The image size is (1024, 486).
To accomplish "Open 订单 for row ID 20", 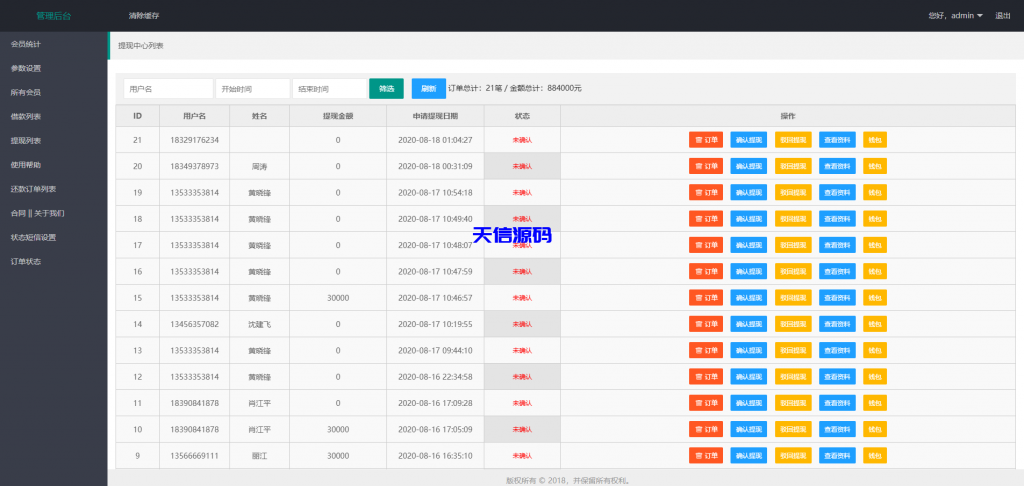I will 705,166.
